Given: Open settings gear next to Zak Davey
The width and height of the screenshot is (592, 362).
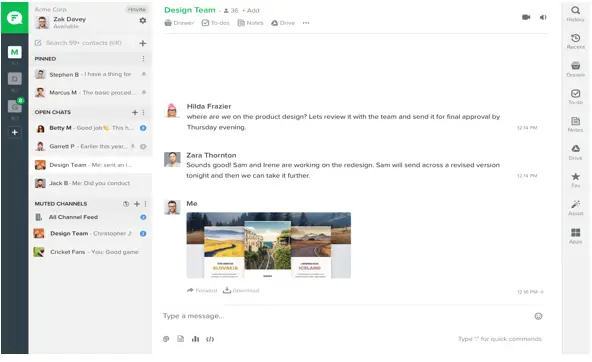Looking at the screenshot, I should 143,20.
